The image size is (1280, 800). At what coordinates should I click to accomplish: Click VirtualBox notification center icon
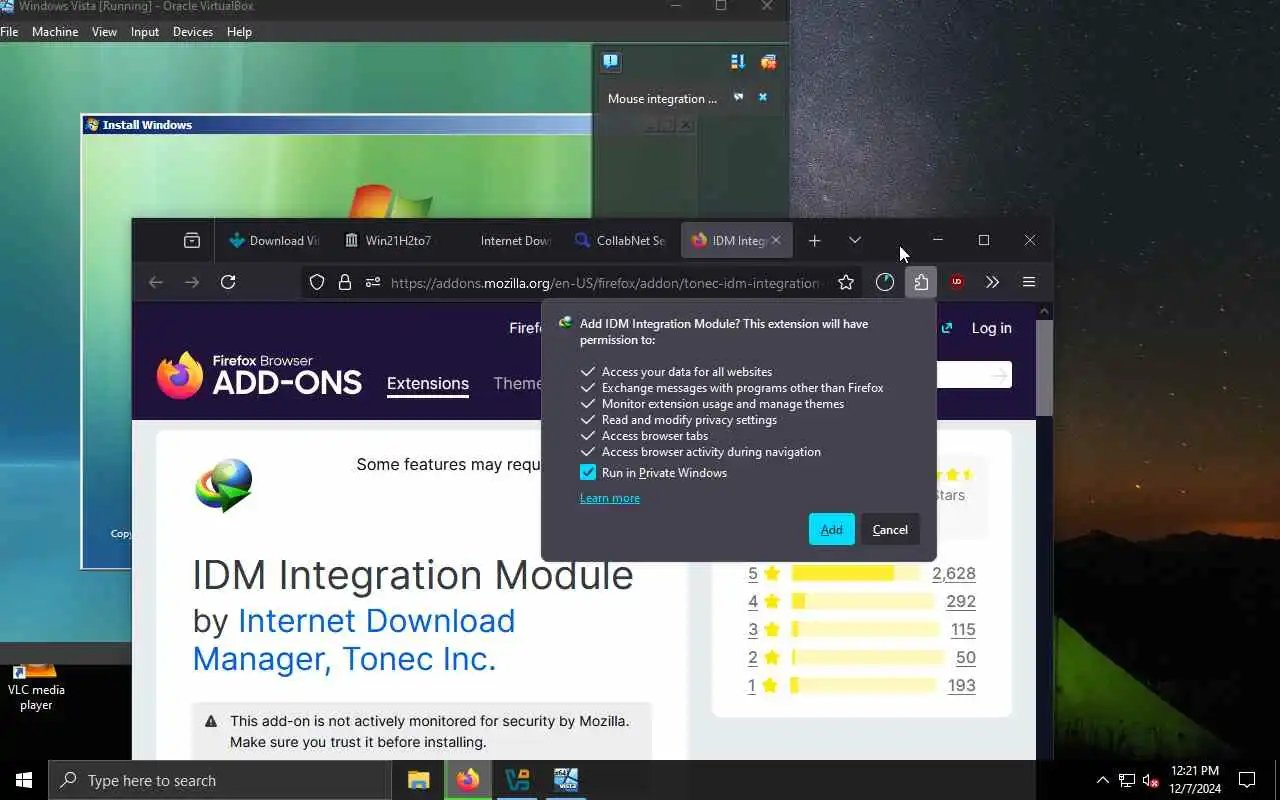tap(610, 62)
